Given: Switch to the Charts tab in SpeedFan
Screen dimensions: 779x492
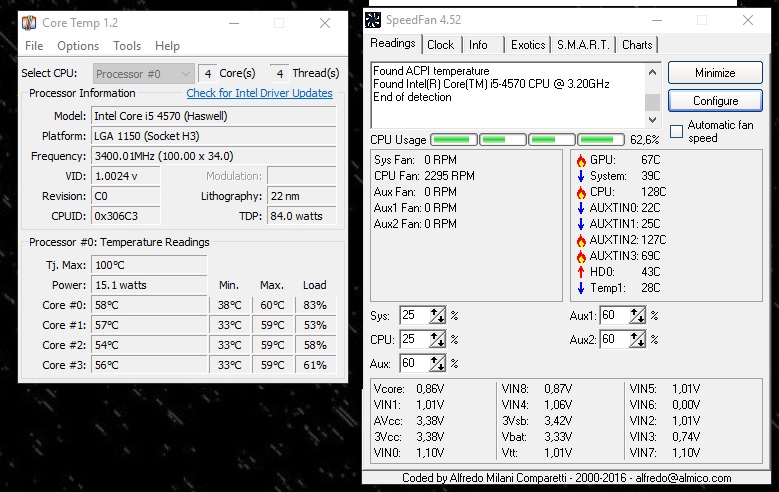Looking at the screenshot, I should tap(637, 45).
